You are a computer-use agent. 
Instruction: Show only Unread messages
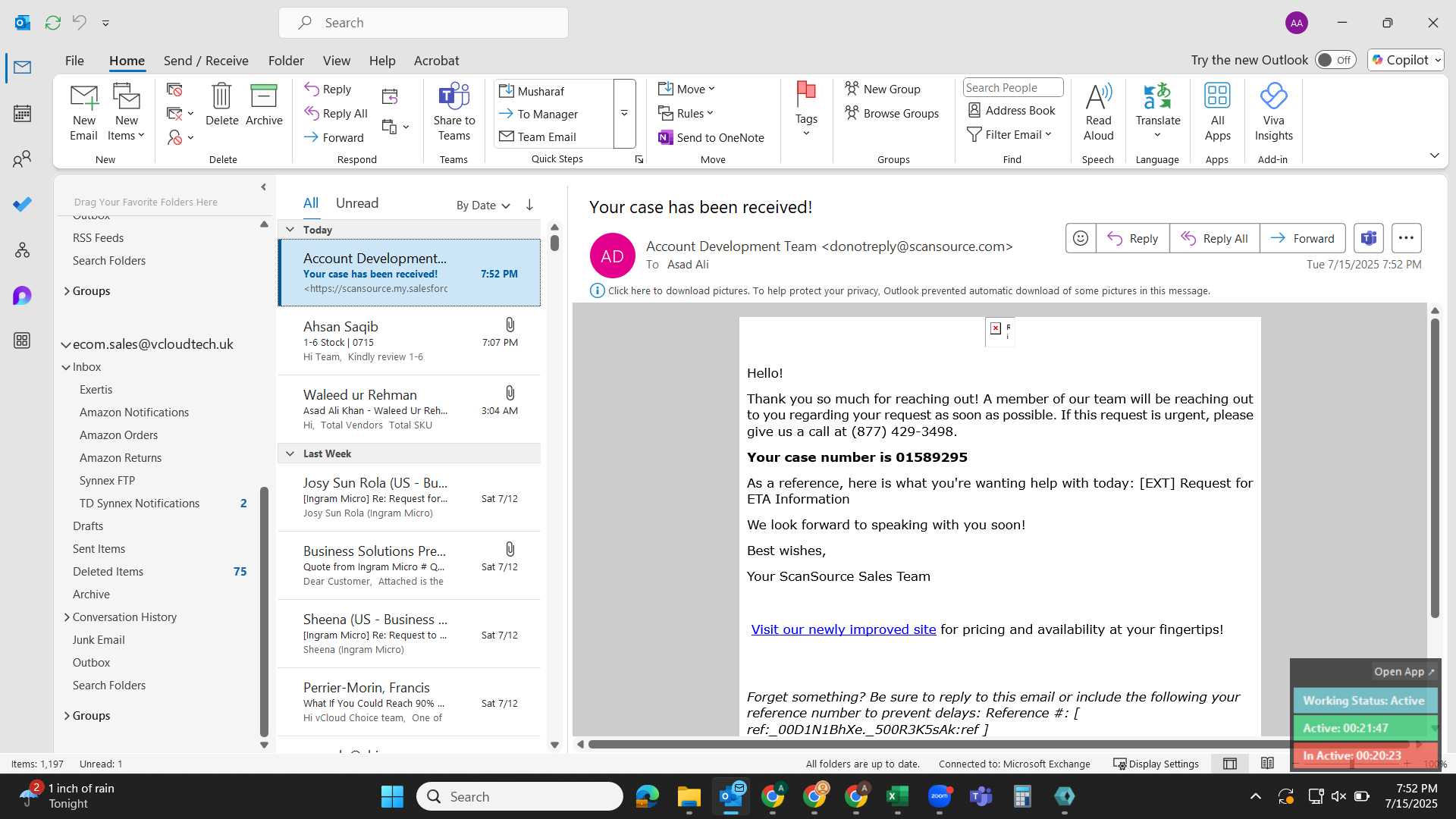356,203
